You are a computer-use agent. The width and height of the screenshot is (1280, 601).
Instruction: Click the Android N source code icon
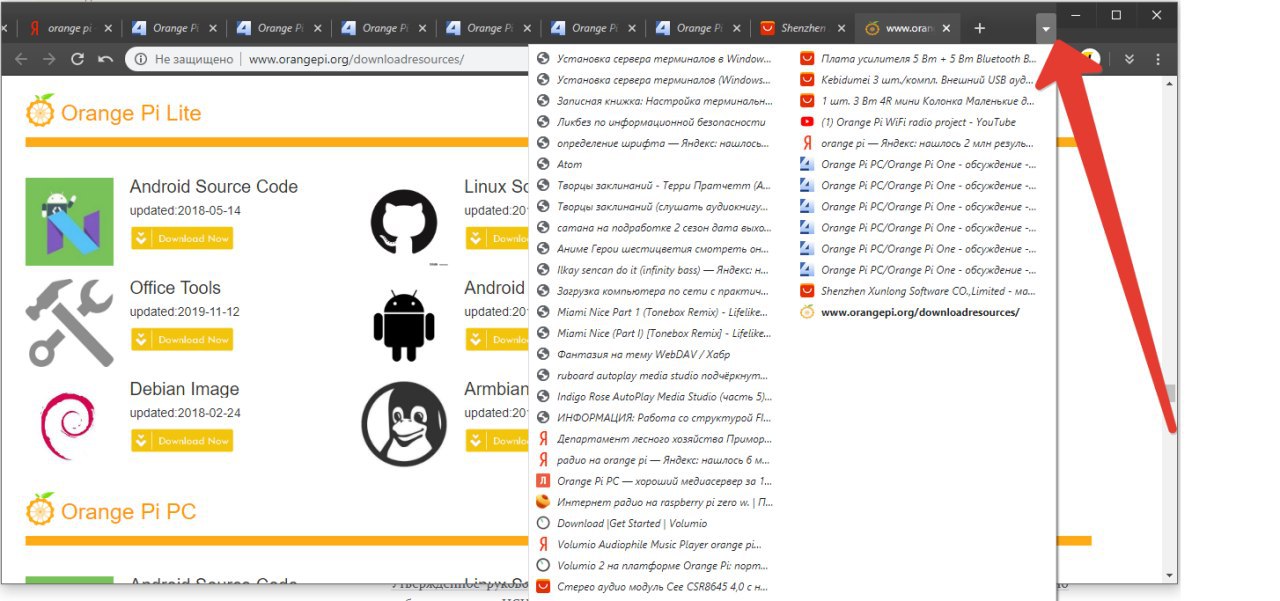[x=69, y=221]
